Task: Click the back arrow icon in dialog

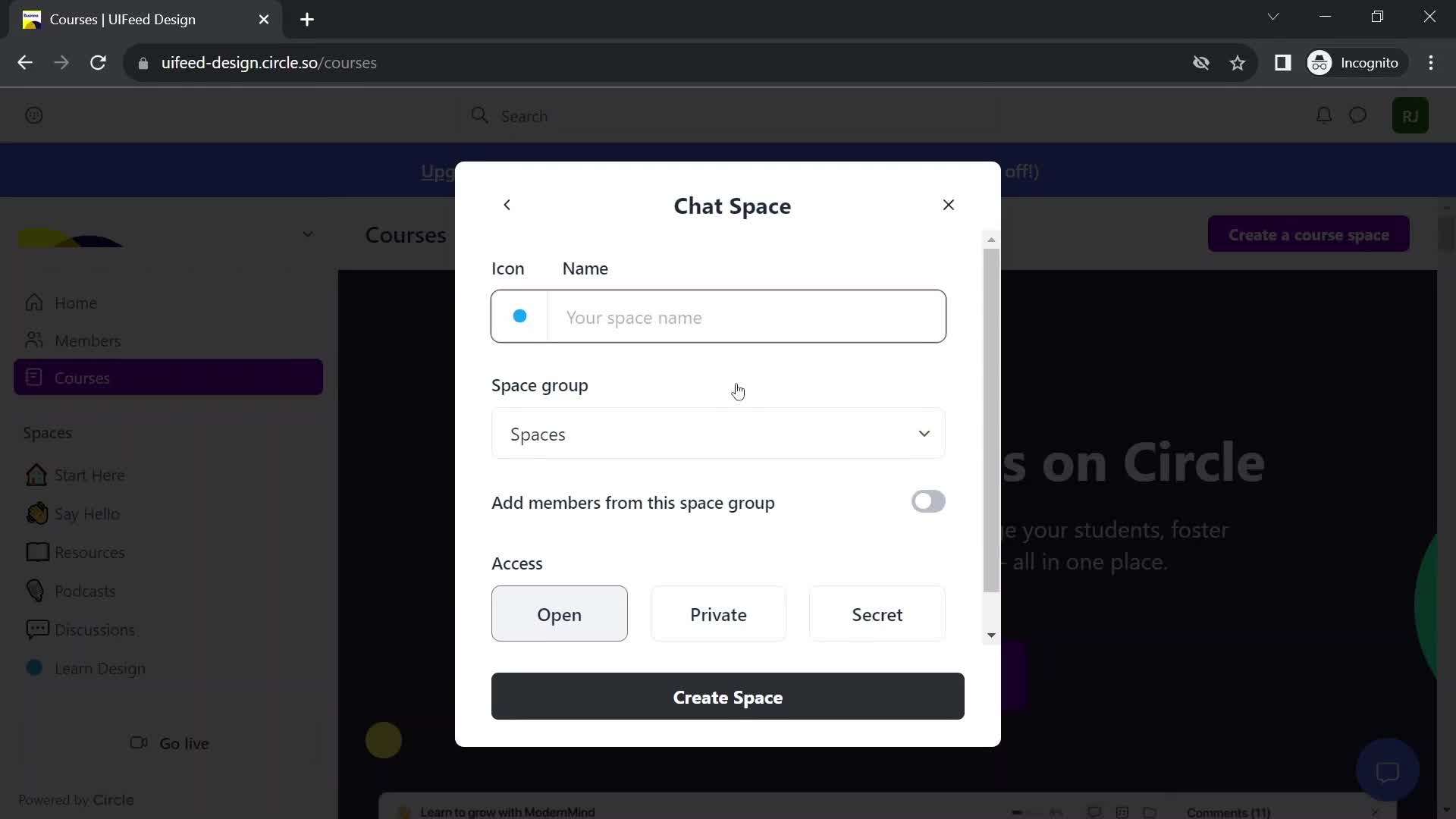Action: pyautogui.click(x=507, y=205)
